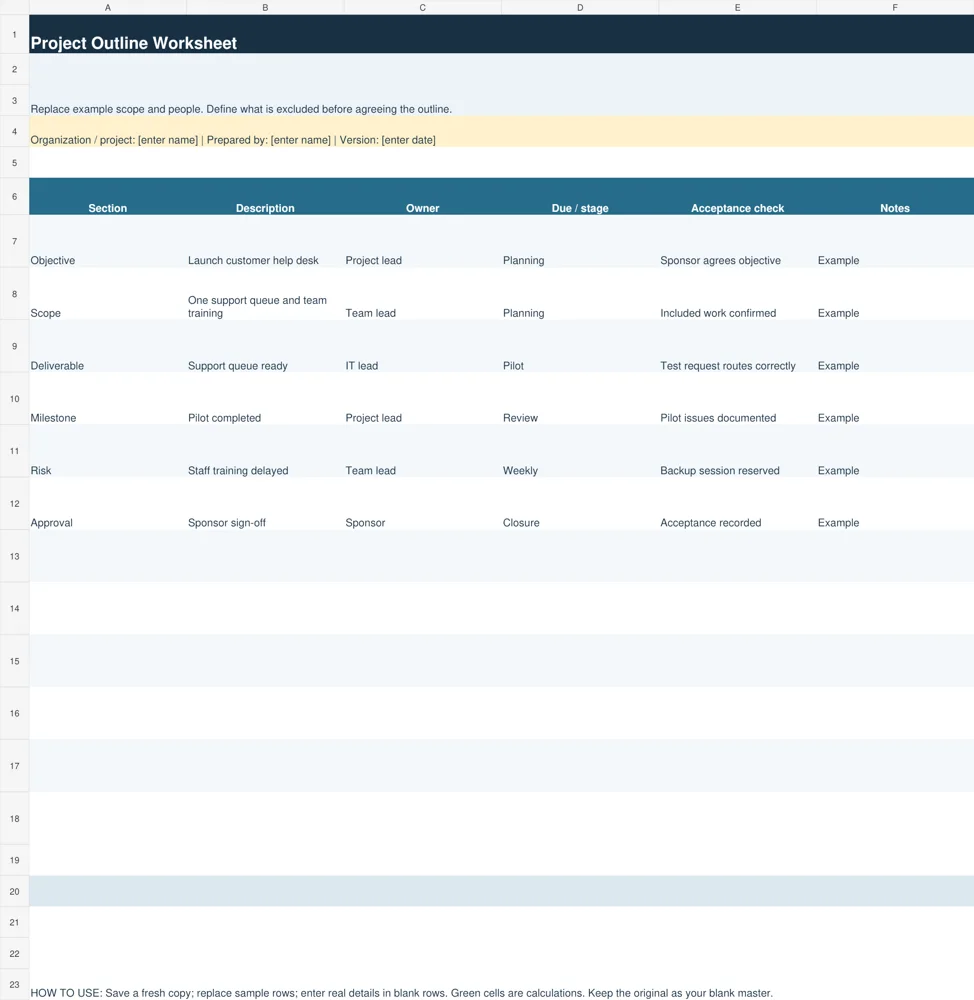The width and height of the screenshot is (974, 1000).
Task: Select column B header
Action: point(265,8)
